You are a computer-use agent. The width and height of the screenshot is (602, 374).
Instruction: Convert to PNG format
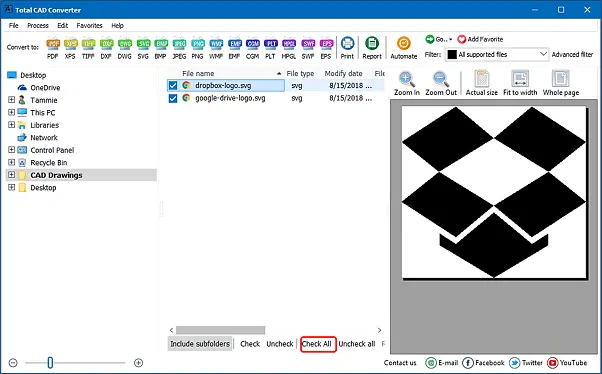click(x=198, y=48)
